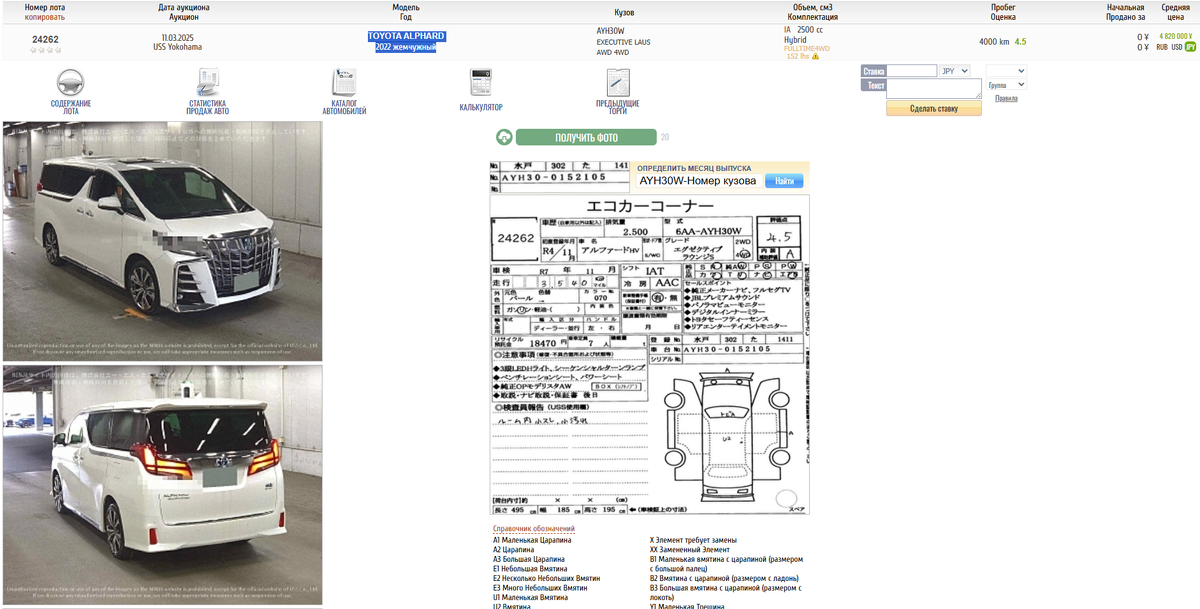Screen dimensions: 1200x609
Task: Open the JPY bid currency dropdown
Action: tap(954, 71)
